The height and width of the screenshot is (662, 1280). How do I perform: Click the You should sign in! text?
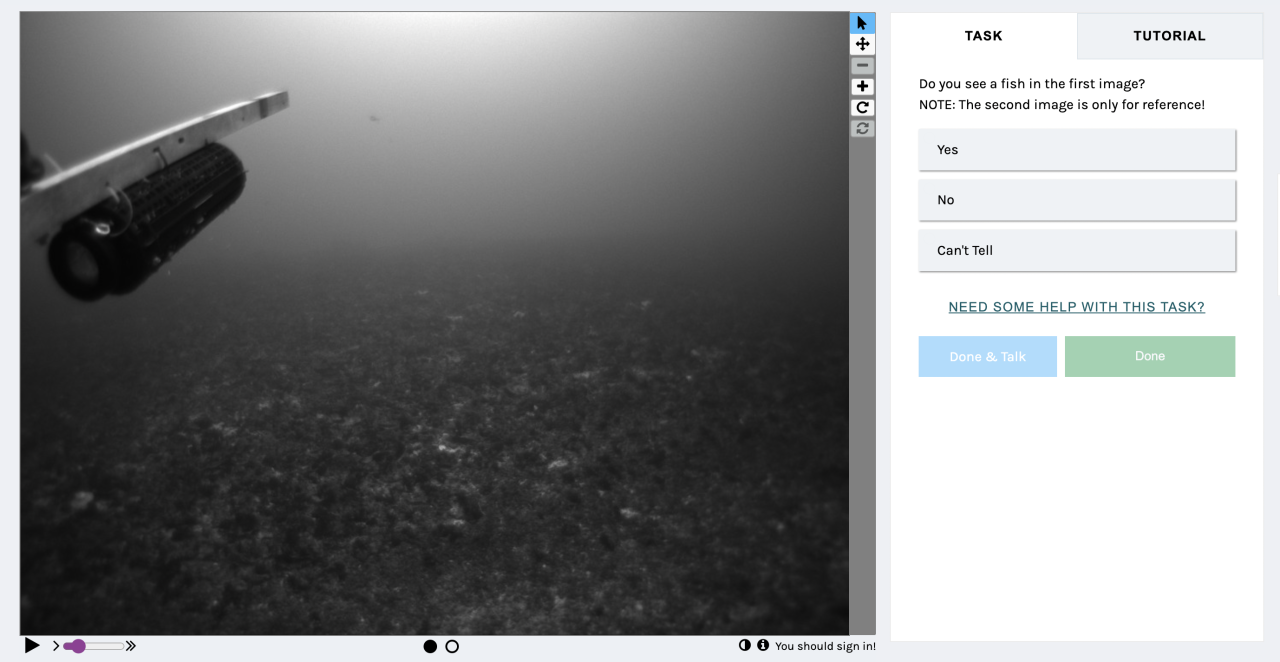825,646
